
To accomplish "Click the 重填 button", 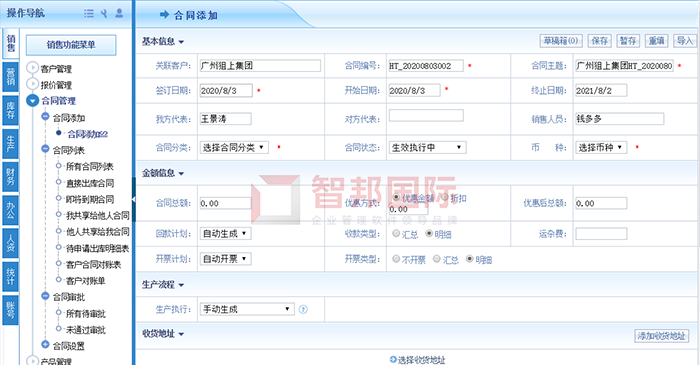I will [656, 41].
